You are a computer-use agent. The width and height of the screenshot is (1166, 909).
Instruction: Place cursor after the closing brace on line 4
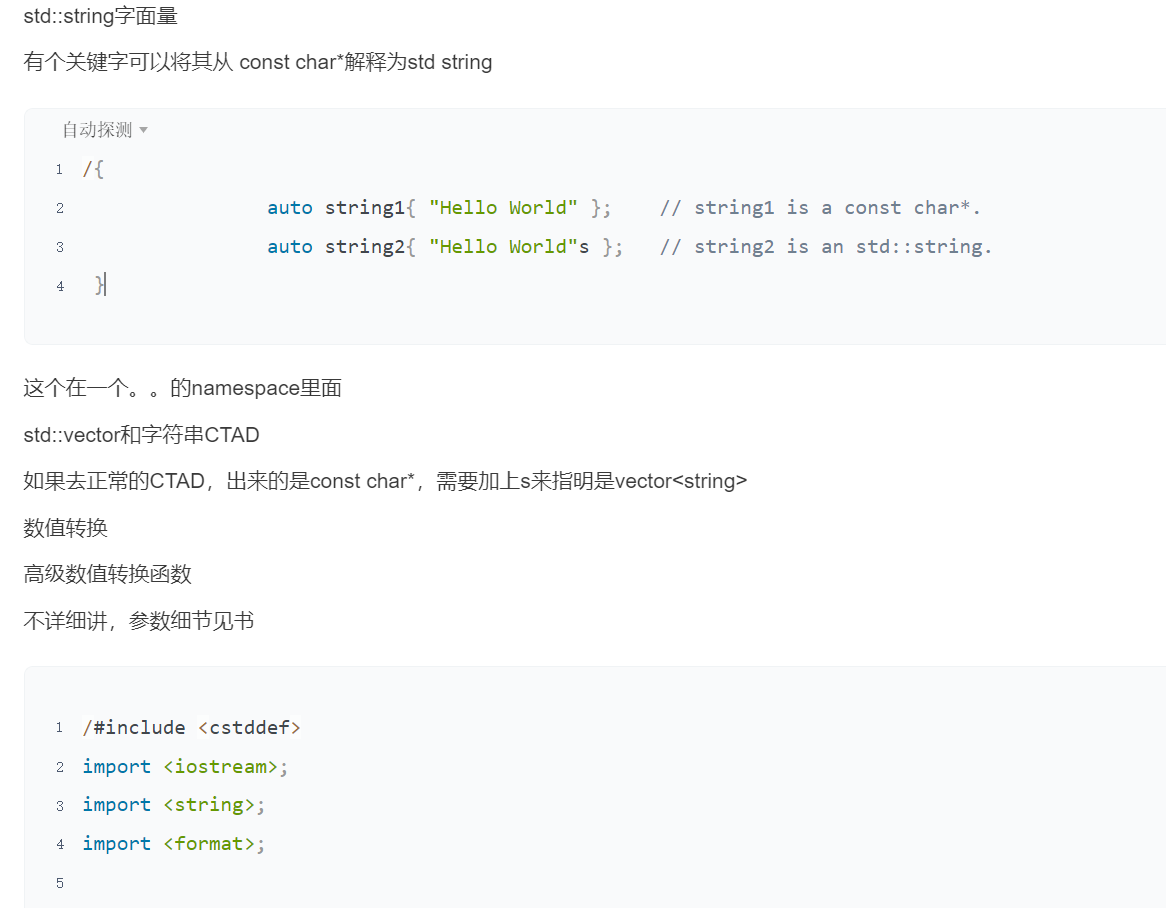(105, 286)
